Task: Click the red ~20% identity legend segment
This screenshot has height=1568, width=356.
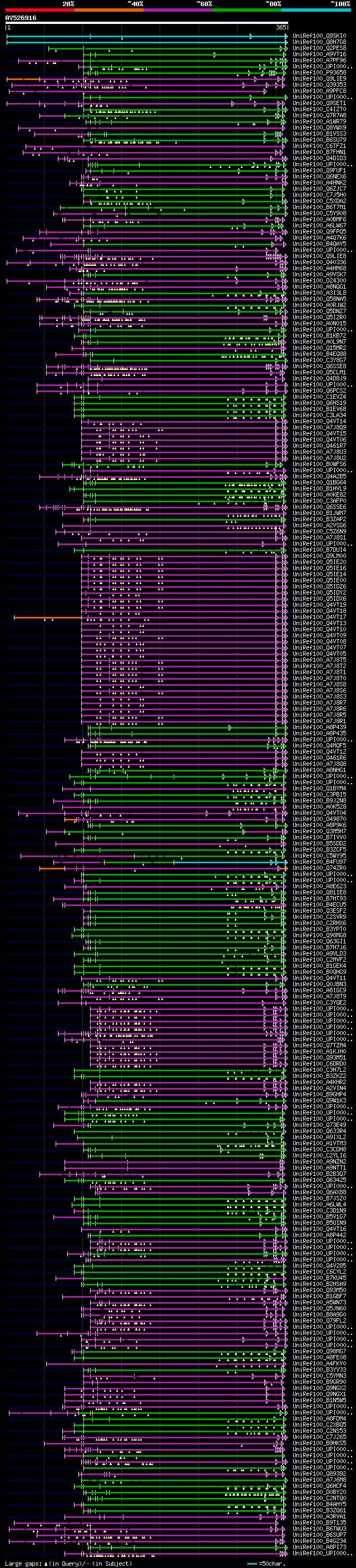Action: [x=39, y=10]
